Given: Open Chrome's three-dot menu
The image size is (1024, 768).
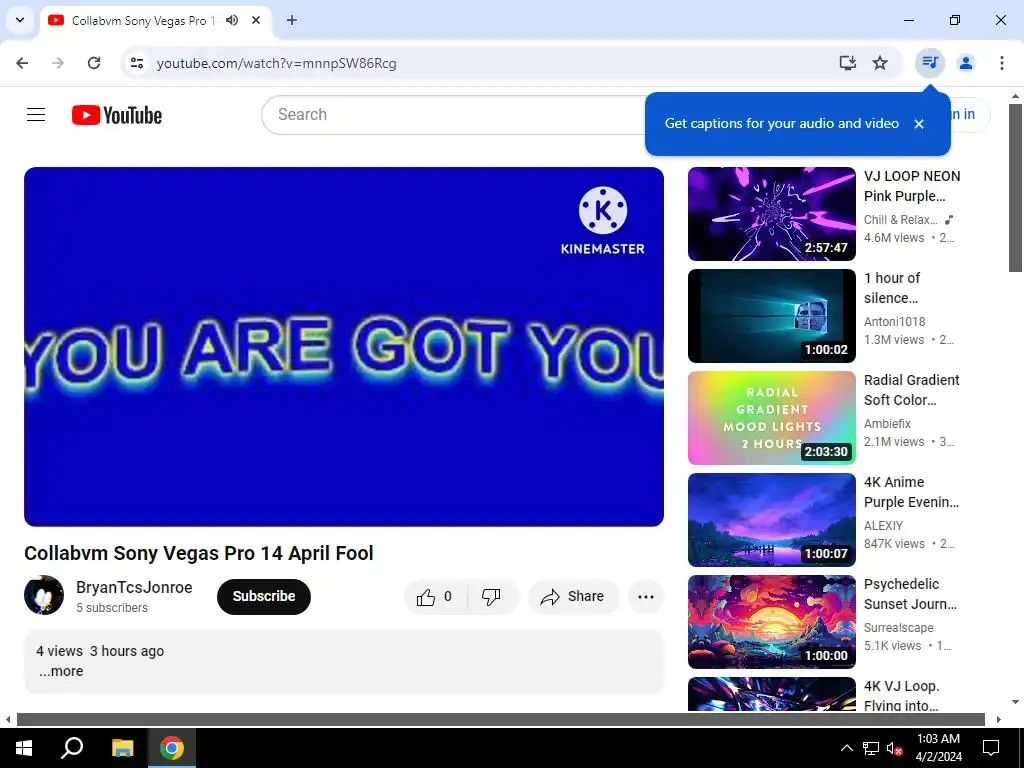Looking at the screenshot, I should (x=1002, y=63).
